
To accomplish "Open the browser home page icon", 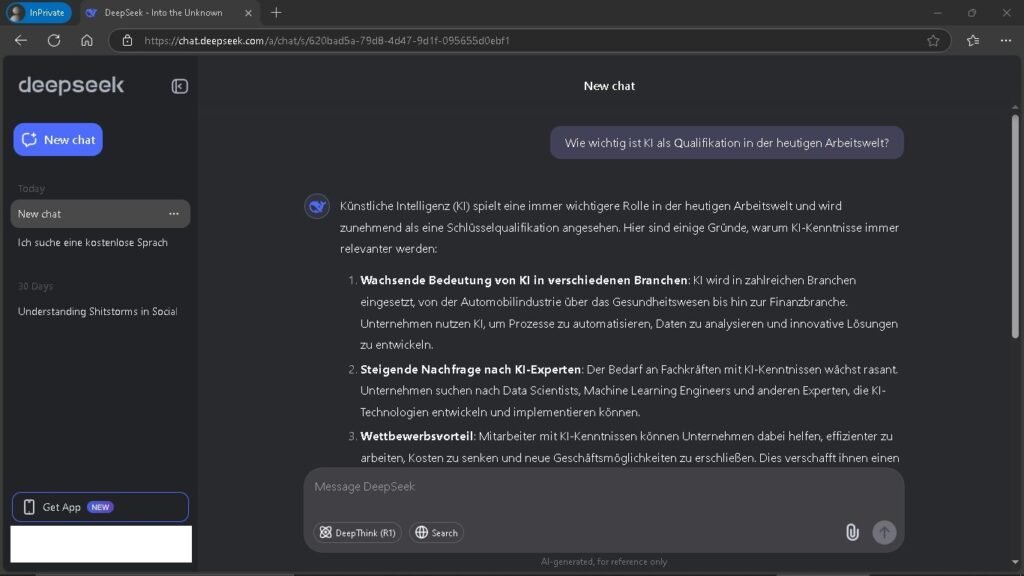I will [87, 40].
